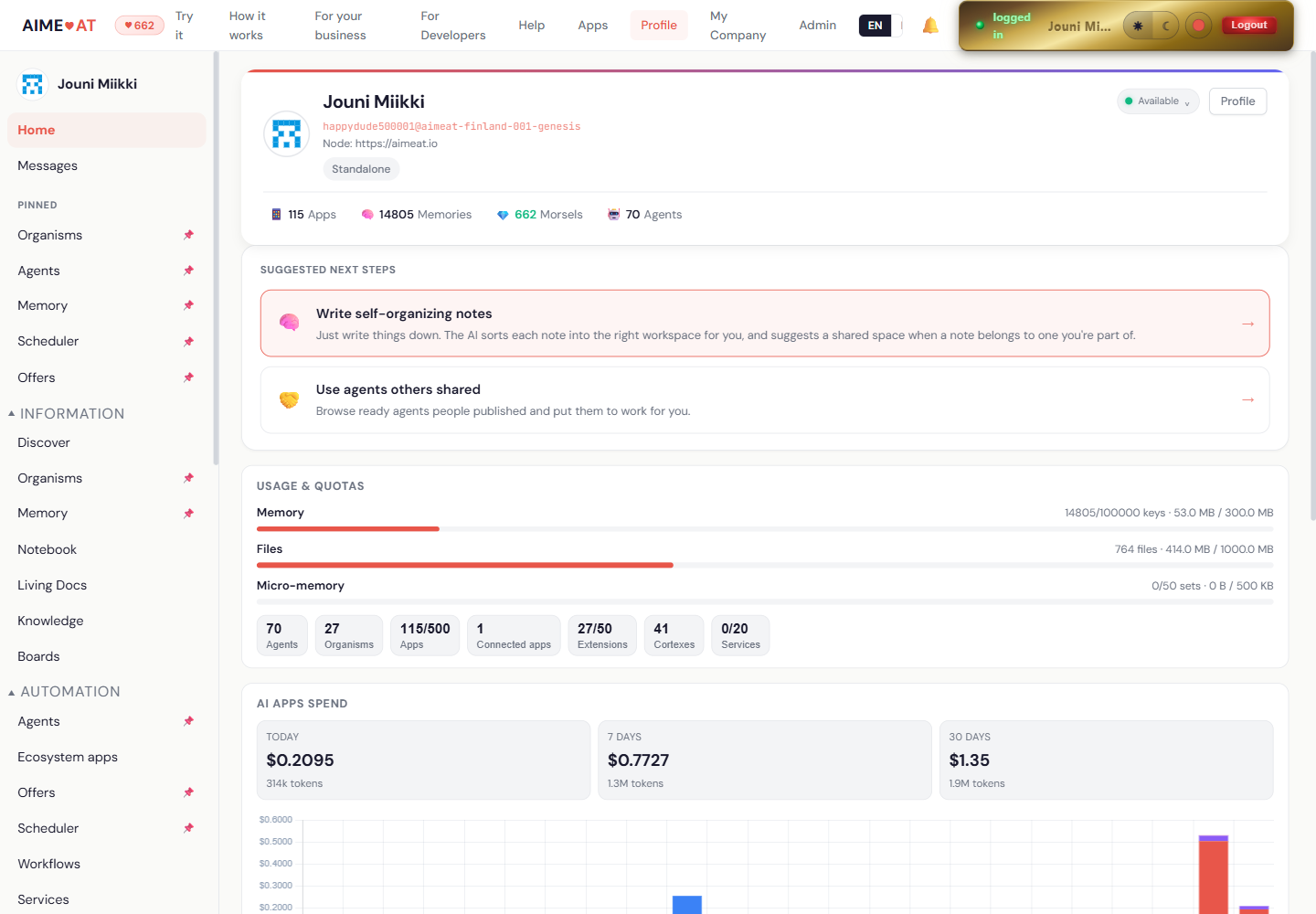Open the 662 morsels heart badge

140,26
